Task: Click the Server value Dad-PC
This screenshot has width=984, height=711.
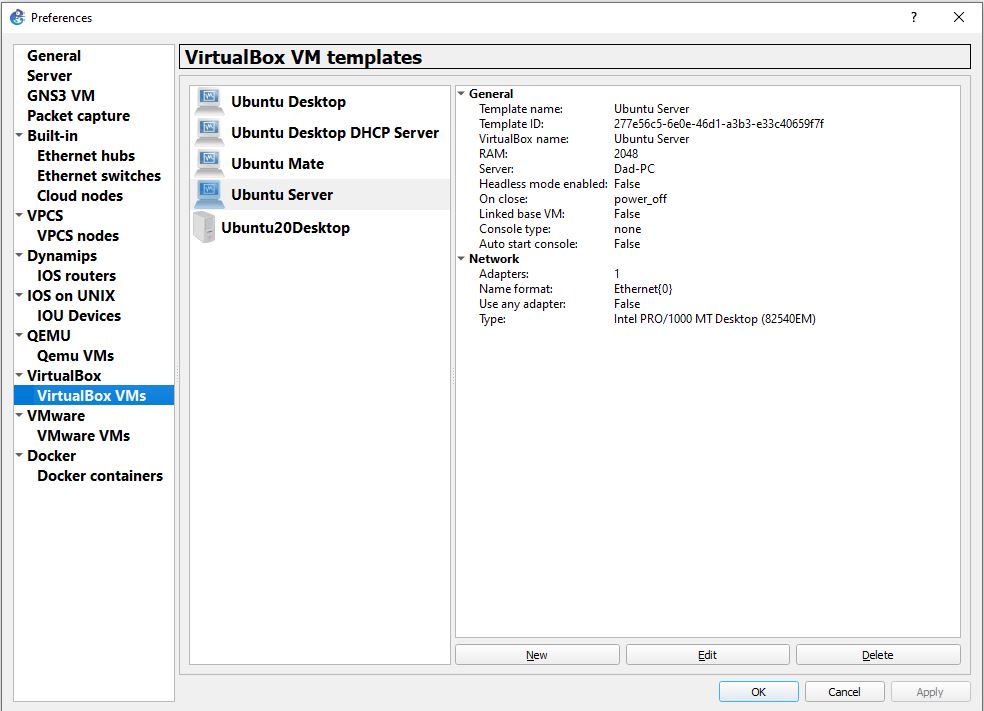Action: point(634,169)
